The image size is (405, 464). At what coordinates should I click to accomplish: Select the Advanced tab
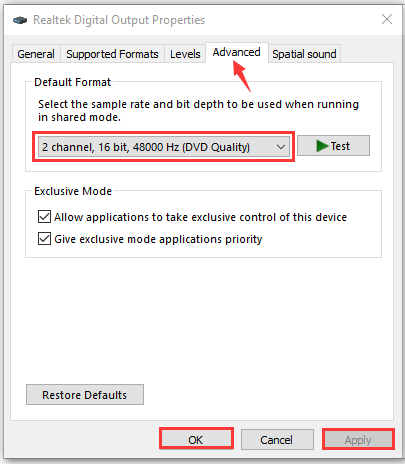coord(237,52)
